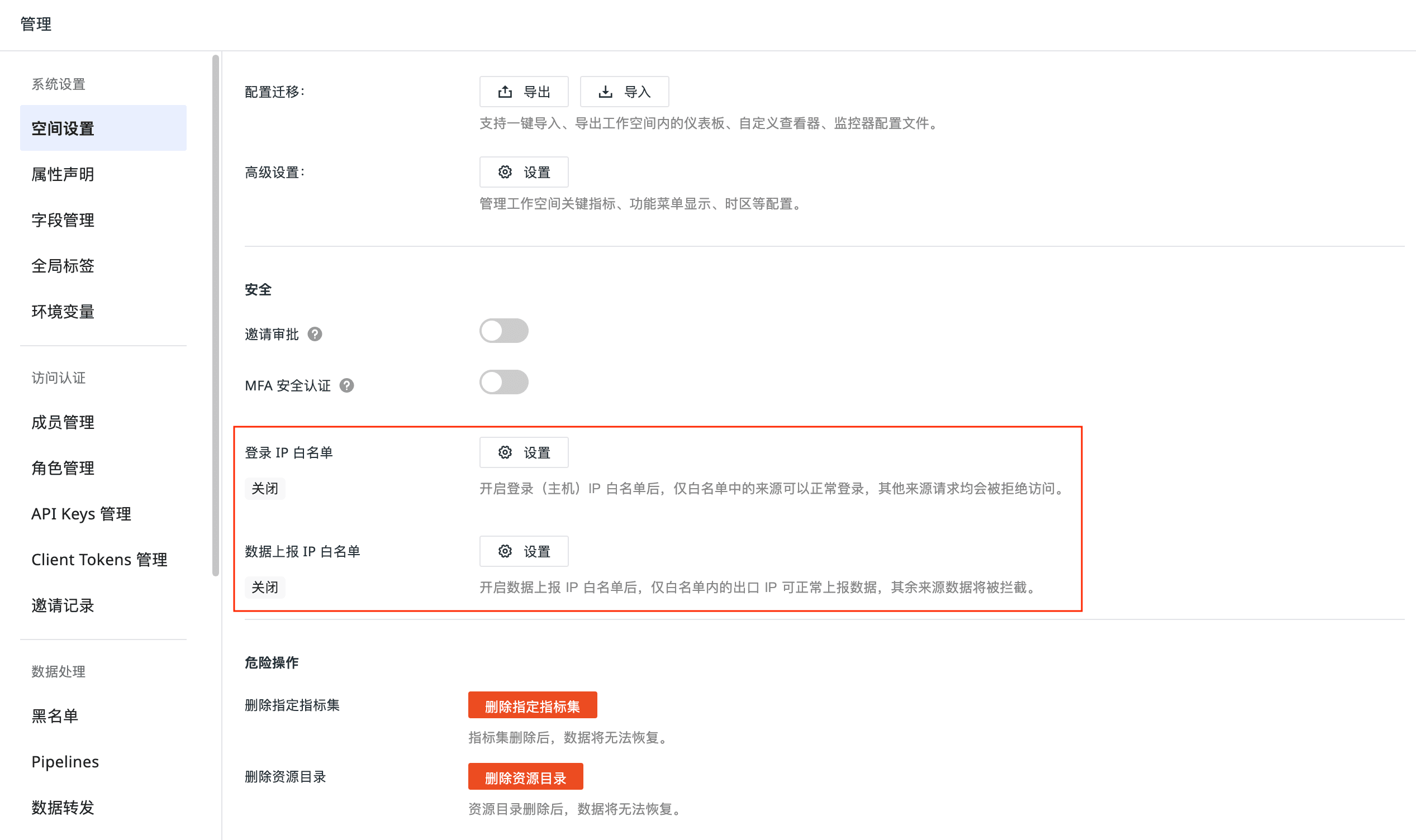Enable the 邀请审批 toggle switch
The image size is (1416, 840).
503,331
